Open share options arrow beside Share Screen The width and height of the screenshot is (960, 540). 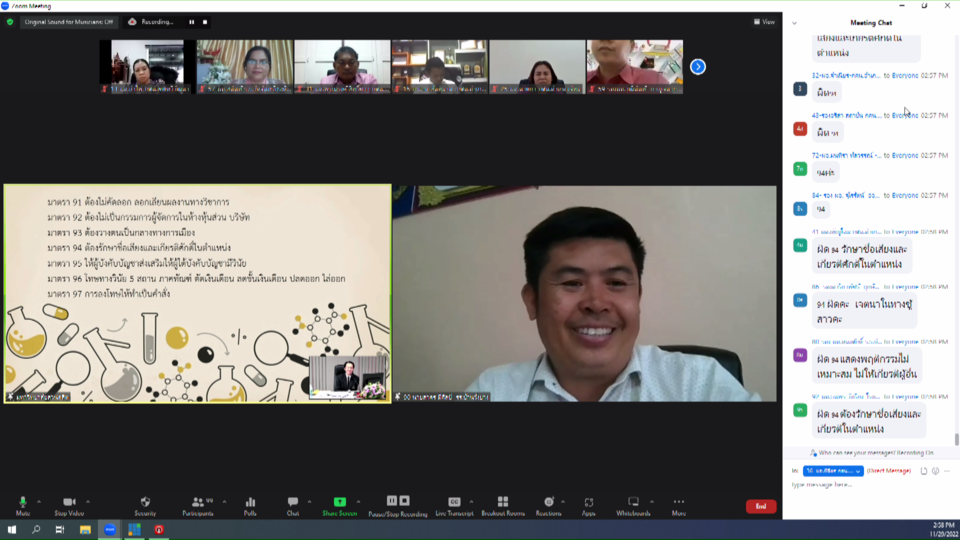click(x=359, y=502)
